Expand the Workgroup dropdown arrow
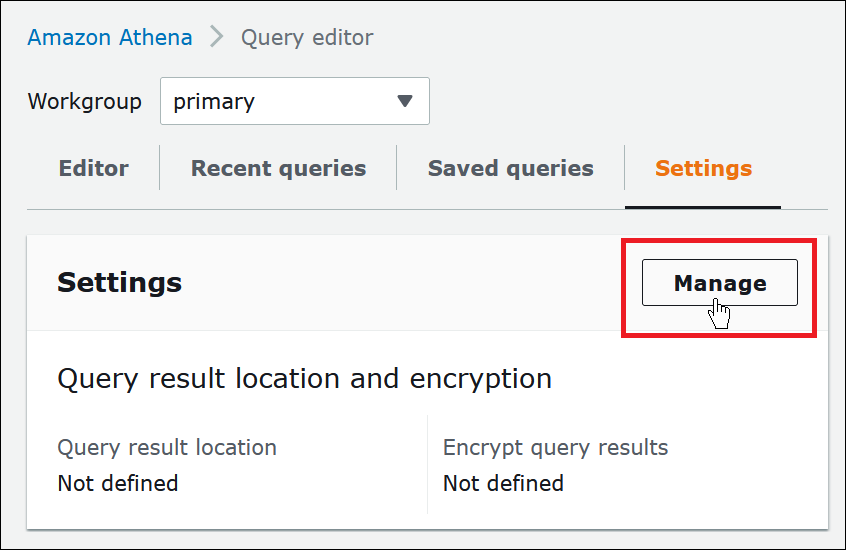Viewport: 846px width, 550px height. (x=405, y=101)
